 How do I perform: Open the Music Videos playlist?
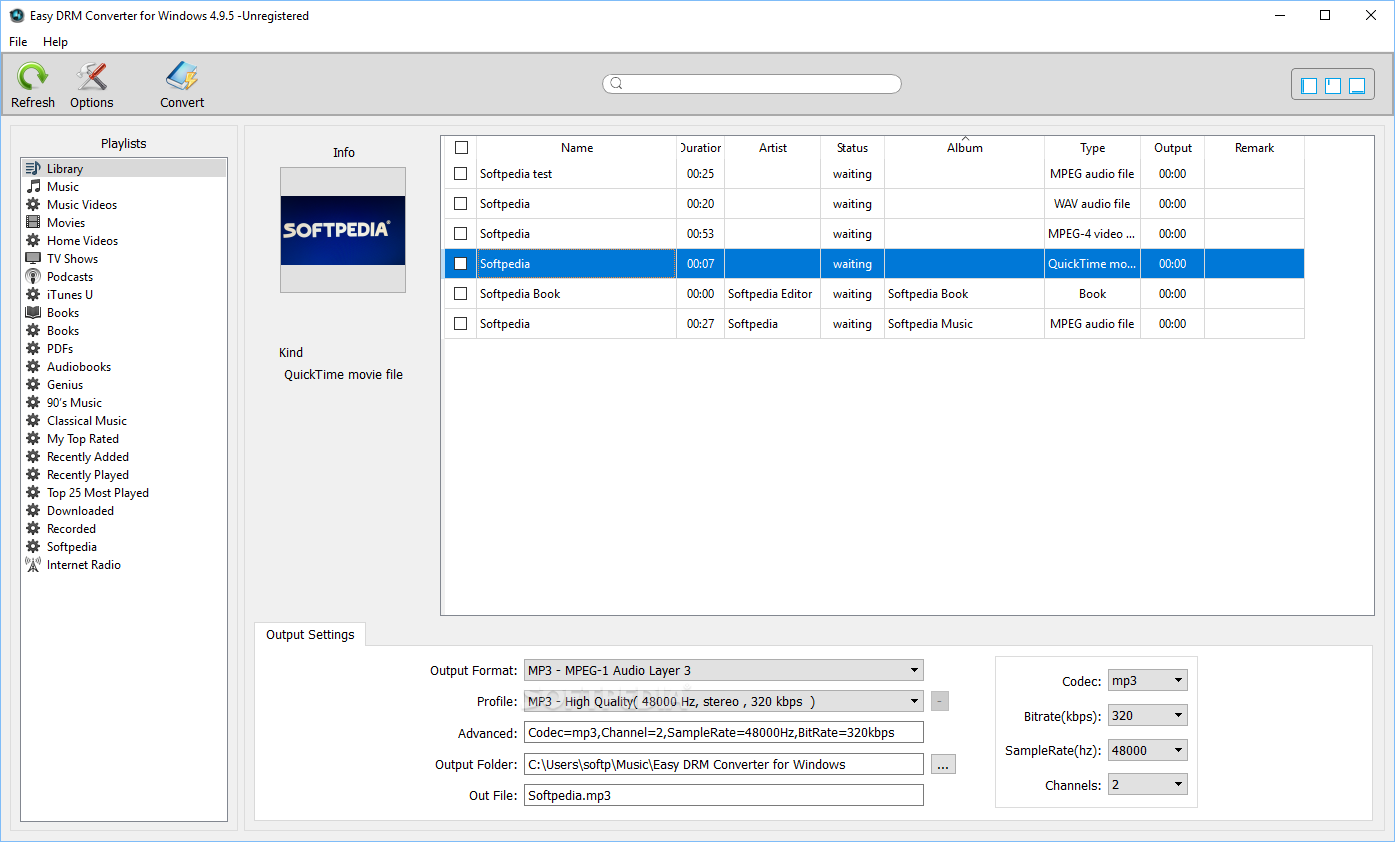[x=82, y=205]
